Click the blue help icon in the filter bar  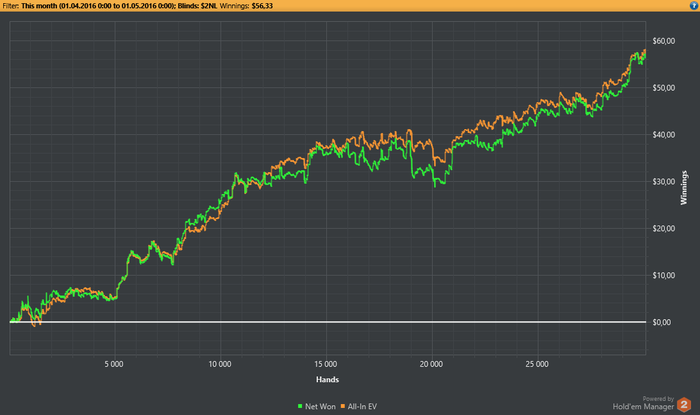(695, 5)
